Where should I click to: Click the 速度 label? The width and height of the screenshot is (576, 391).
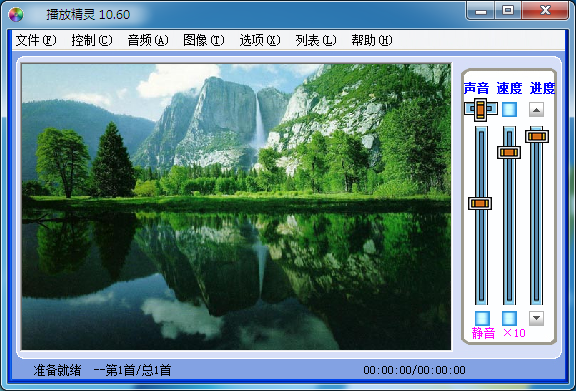(509, 88)
